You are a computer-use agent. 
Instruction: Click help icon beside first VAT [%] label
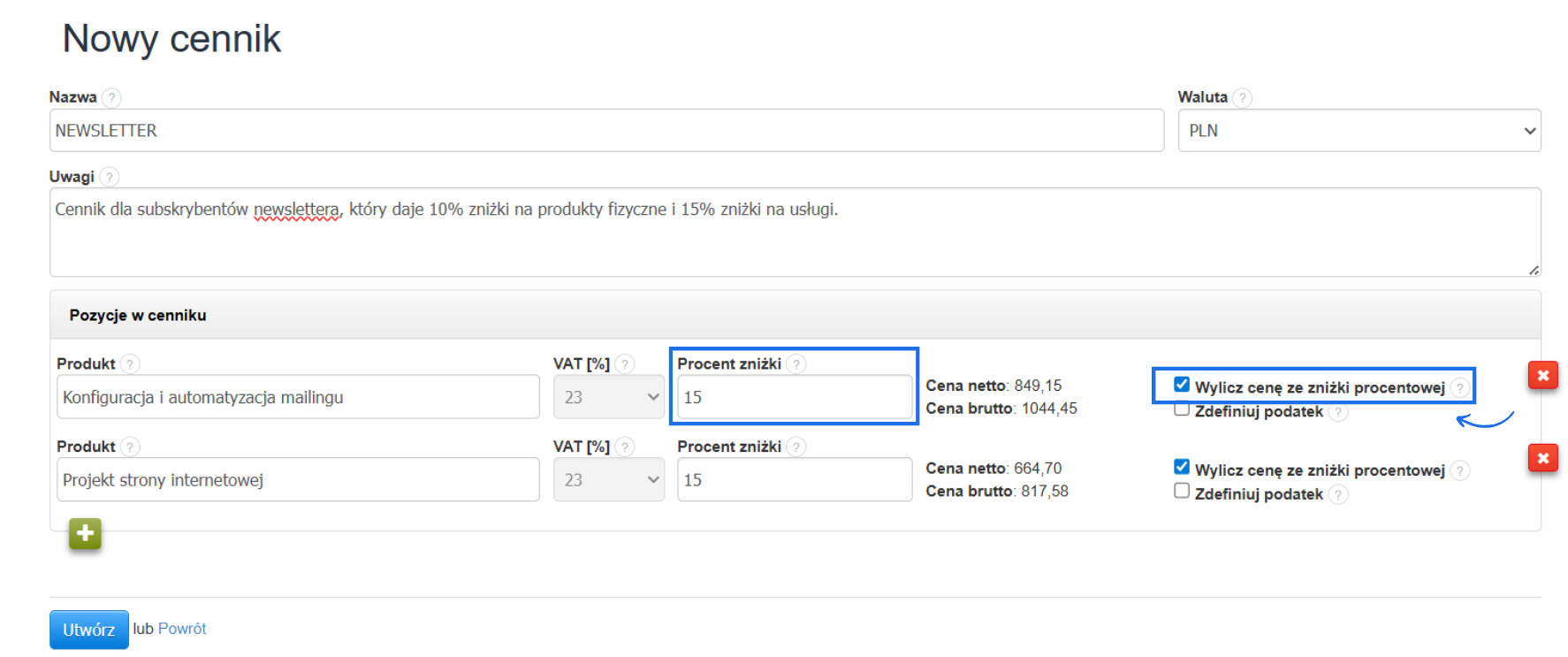pos(625,364)
